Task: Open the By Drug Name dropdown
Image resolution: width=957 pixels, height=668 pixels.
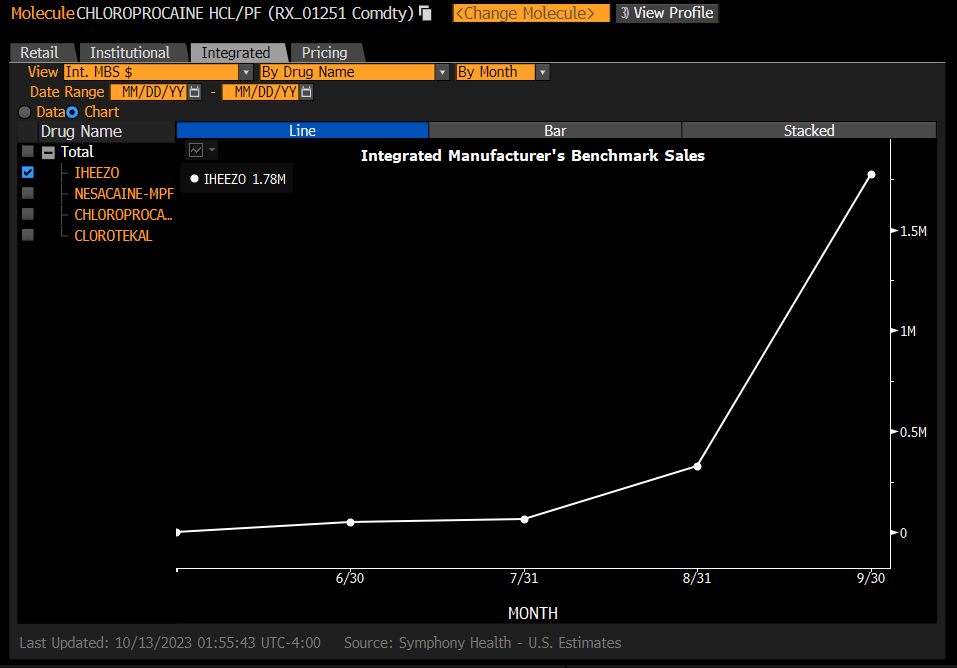Action: click(x=441, y=72)
